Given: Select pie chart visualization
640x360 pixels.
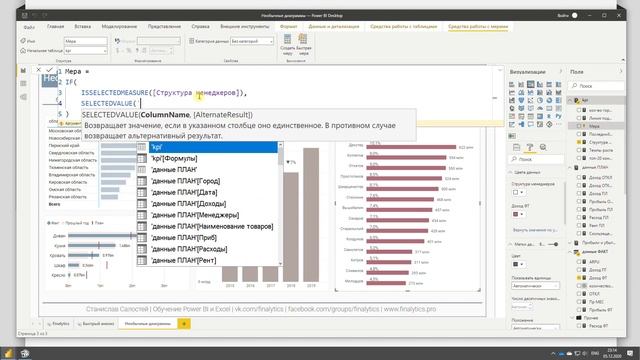Looking at the screenshot, I should pyautogui.click(x=540, y=100).
